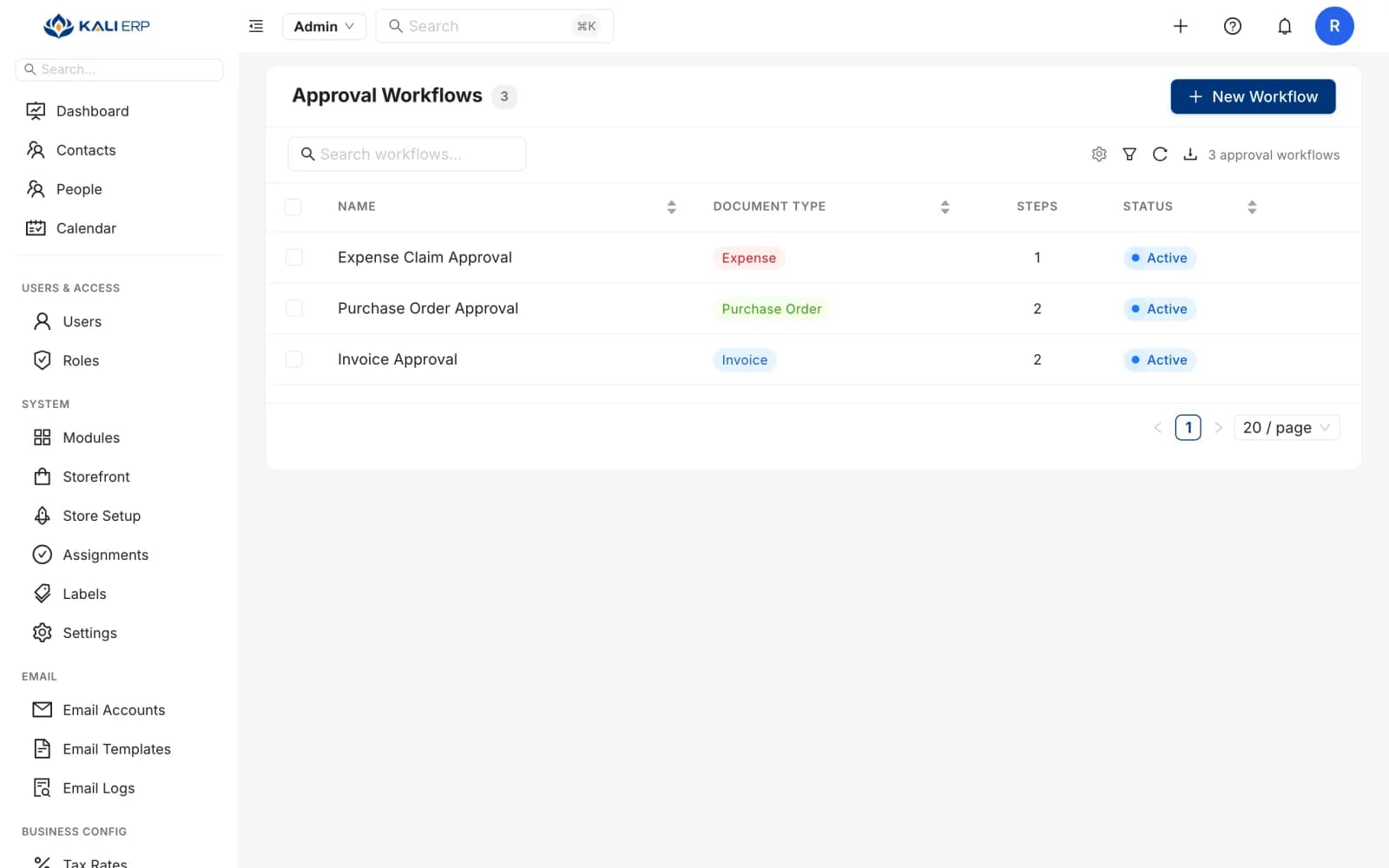Click the New Workflow button
Screen dimensions: 1389x868
(x=1253, y=96)
